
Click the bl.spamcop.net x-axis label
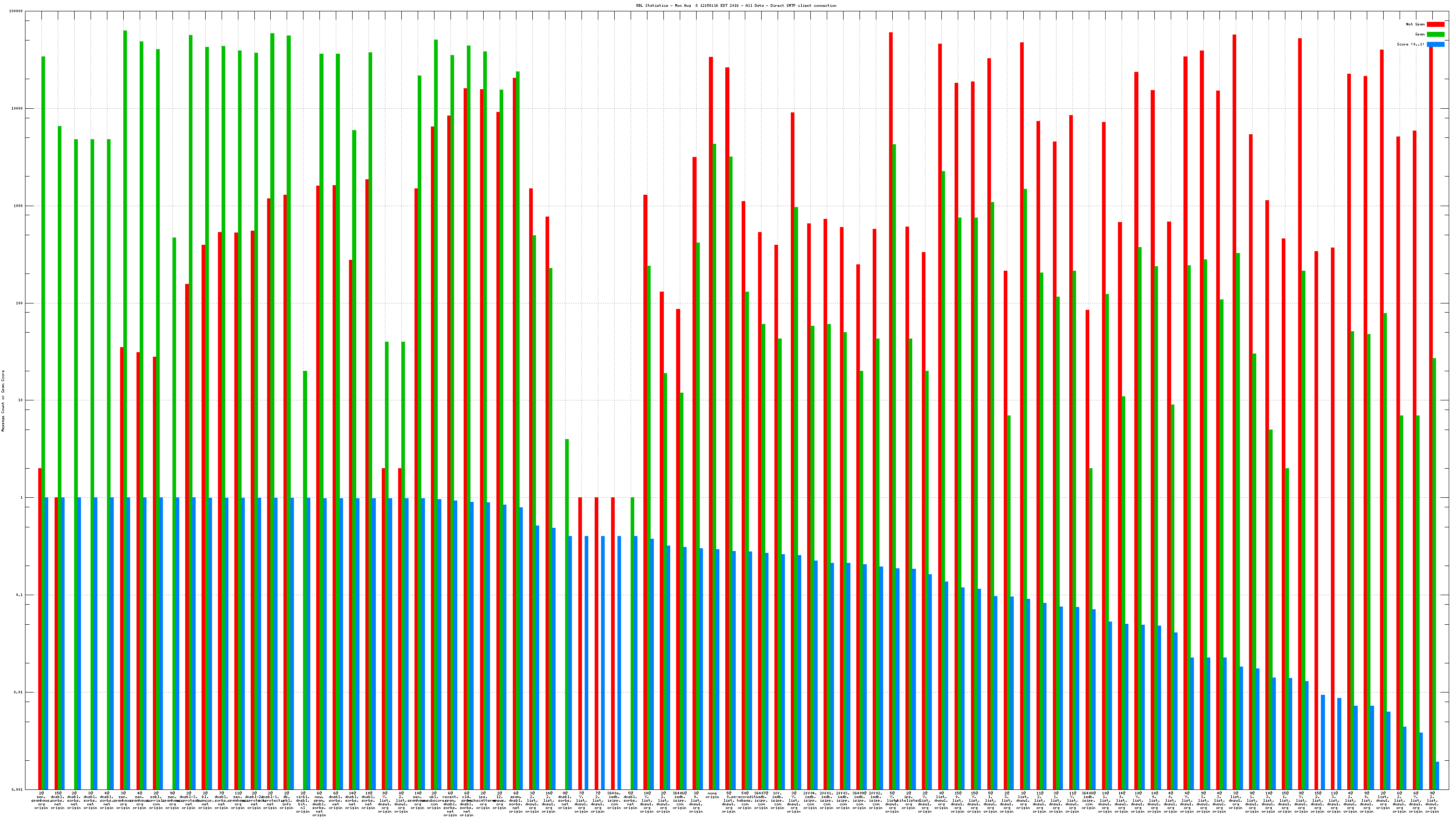(x=205, y=801)
